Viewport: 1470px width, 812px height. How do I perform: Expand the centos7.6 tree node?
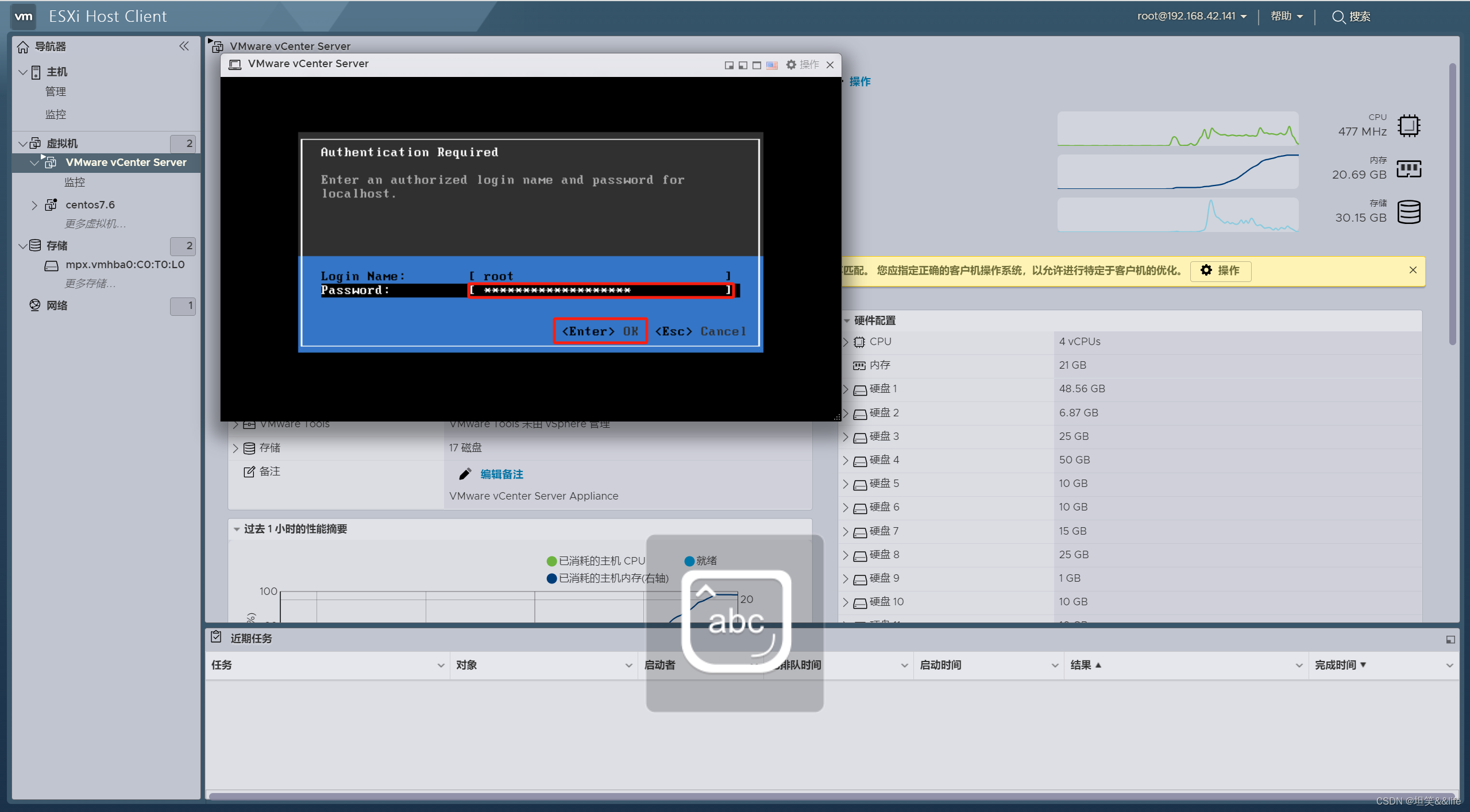click(x=34, y=205)
